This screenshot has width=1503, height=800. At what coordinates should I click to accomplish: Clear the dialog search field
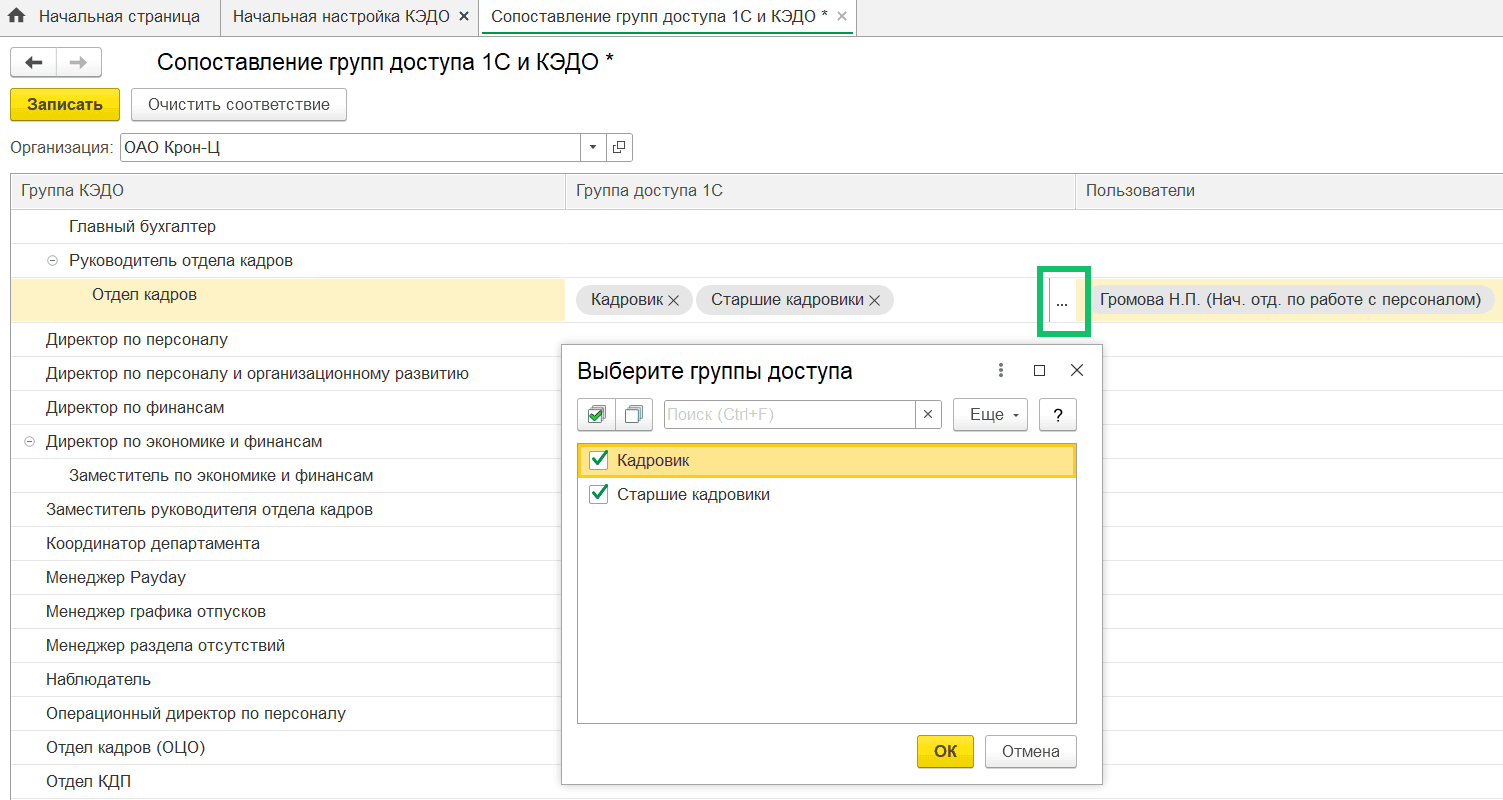tap(928, 414)
